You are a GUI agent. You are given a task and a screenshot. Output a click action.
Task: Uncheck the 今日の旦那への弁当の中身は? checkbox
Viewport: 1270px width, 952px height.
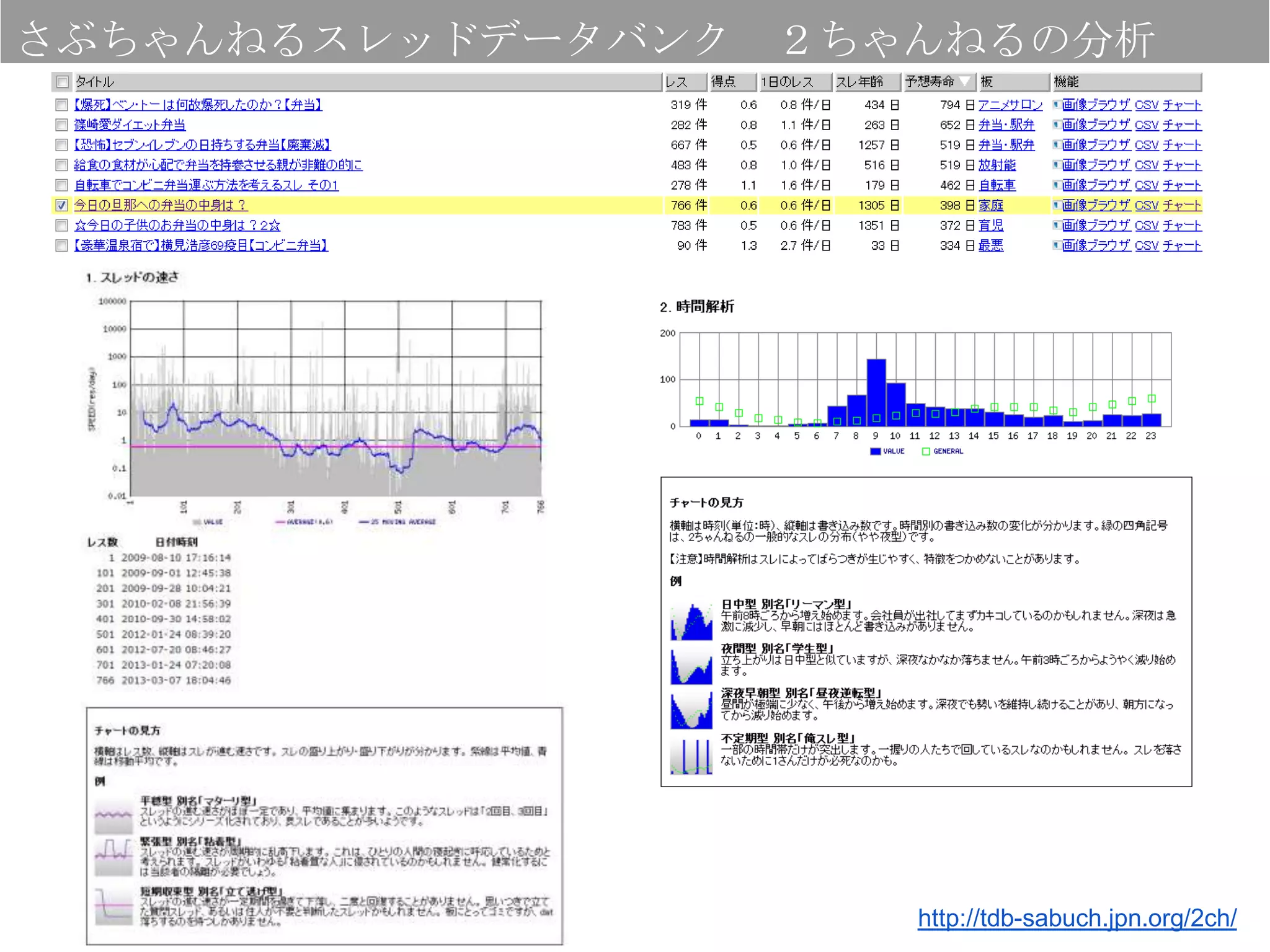pyautogui.click(x=61, y=205)
